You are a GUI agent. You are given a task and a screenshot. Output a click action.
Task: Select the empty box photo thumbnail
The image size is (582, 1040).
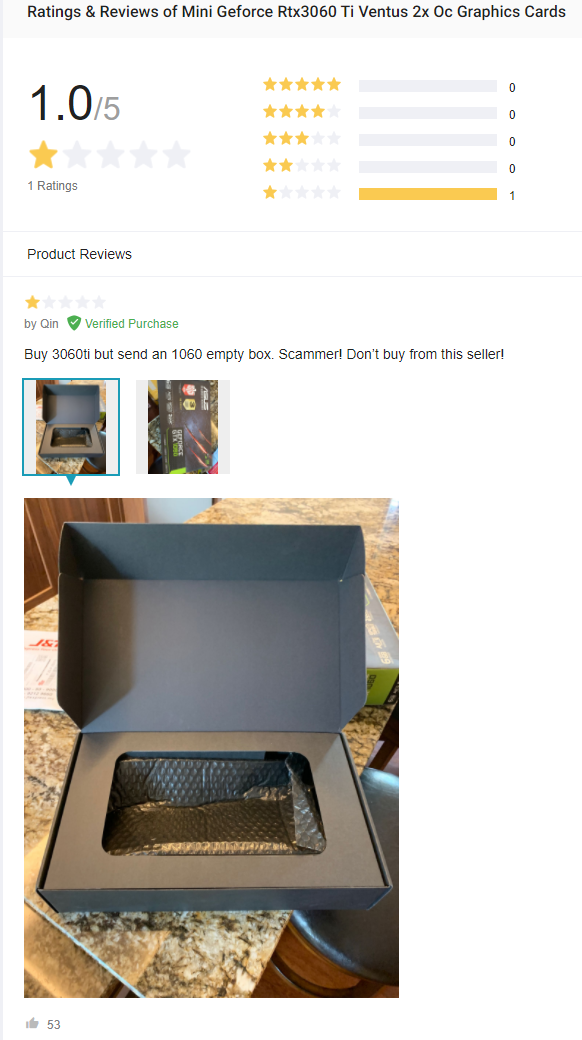pos(71,427)
